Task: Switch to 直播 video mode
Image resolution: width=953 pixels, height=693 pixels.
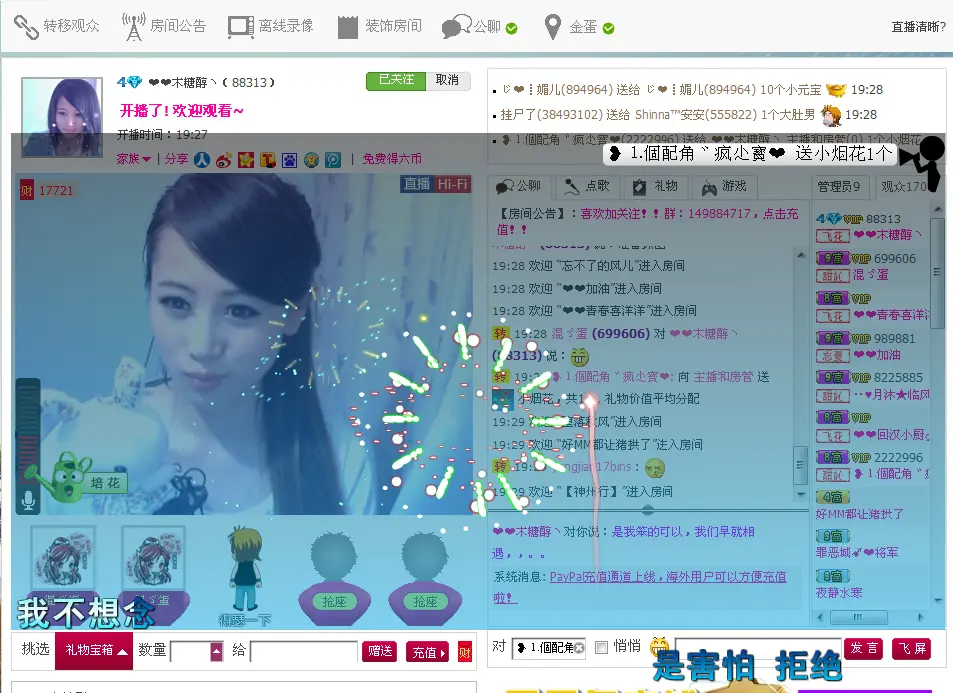Action: tap(417, 184)
